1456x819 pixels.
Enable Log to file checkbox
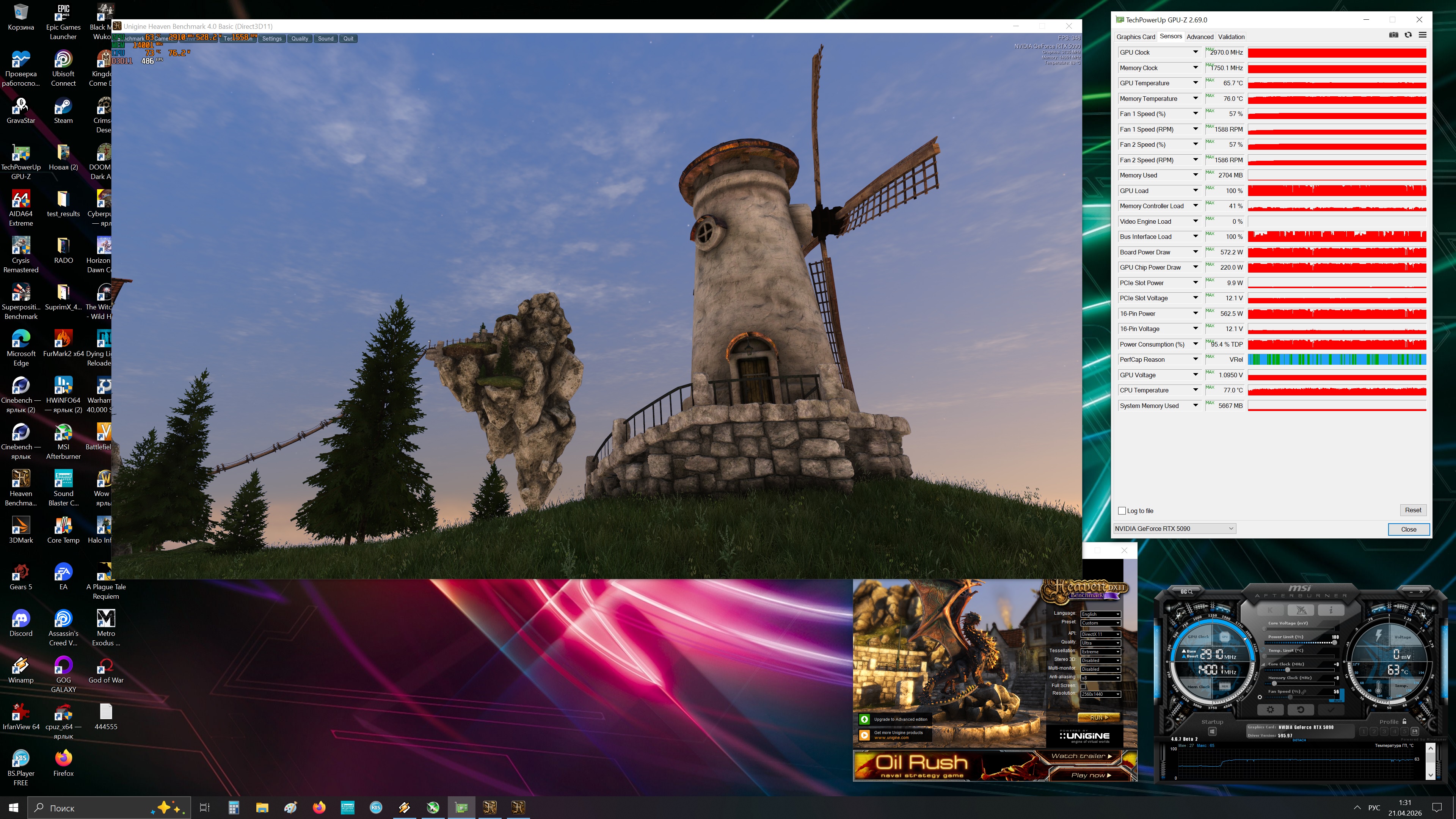pos(1122,510)
